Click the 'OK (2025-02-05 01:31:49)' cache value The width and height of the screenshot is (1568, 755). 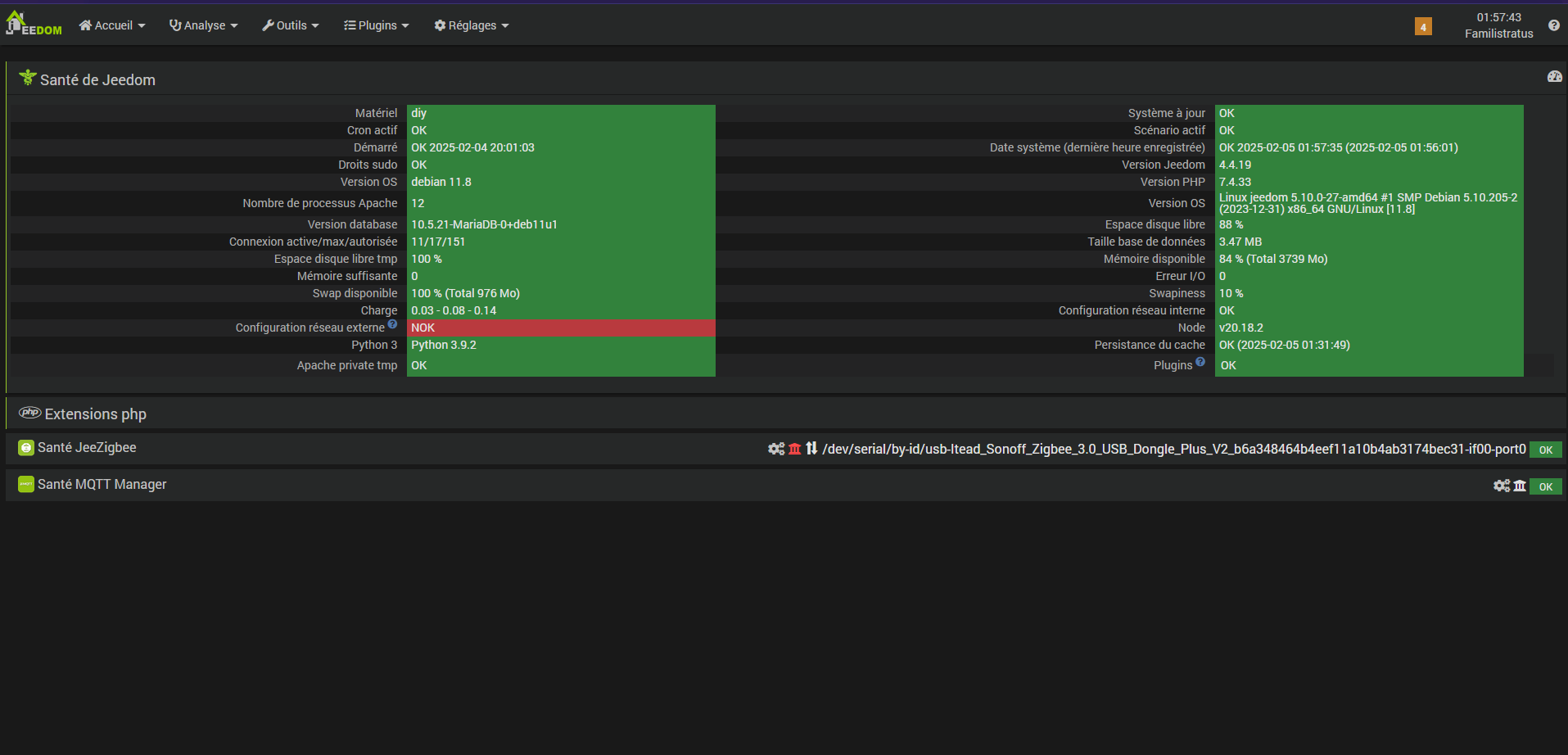(x=1285, y=345)
